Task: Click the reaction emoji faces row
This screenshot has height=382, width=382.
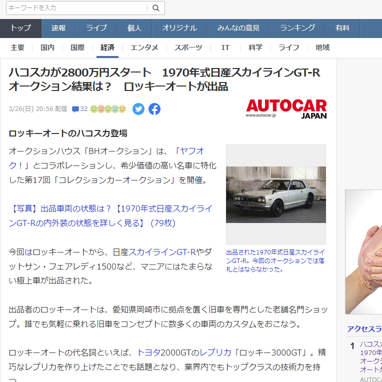Action: (x=108, y=109)
